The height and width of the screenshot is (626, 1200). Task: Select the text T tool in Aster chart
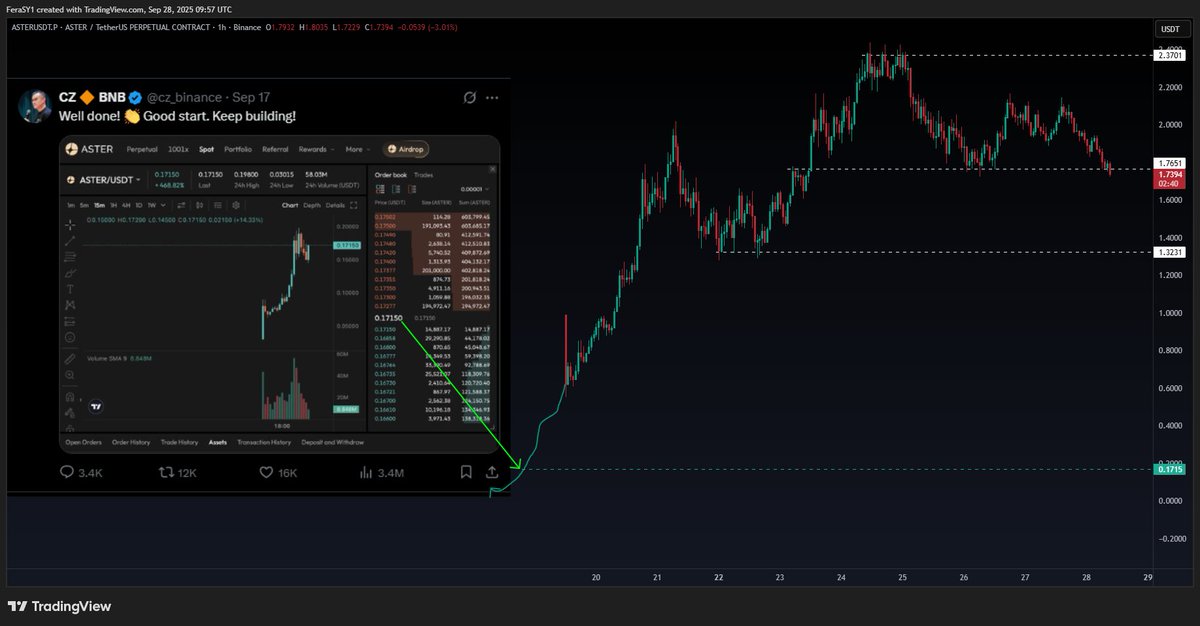click(x=70, y=289)
